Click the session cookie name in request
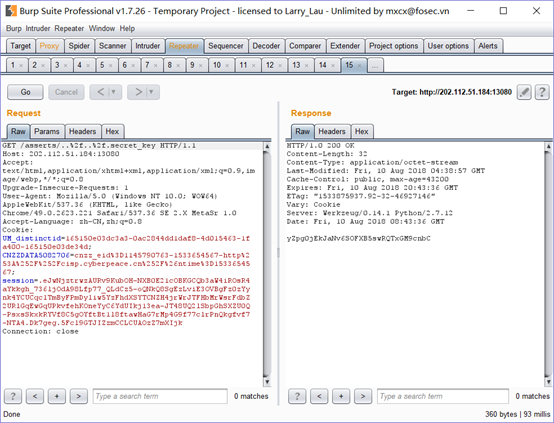This screenshot has width=554, height=423. [x=18, y=281]
